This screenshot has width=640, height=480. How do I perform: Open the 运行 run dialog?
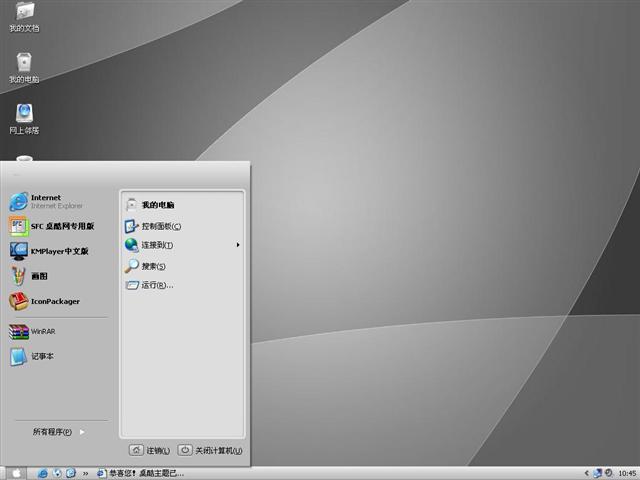pos(156,285)
